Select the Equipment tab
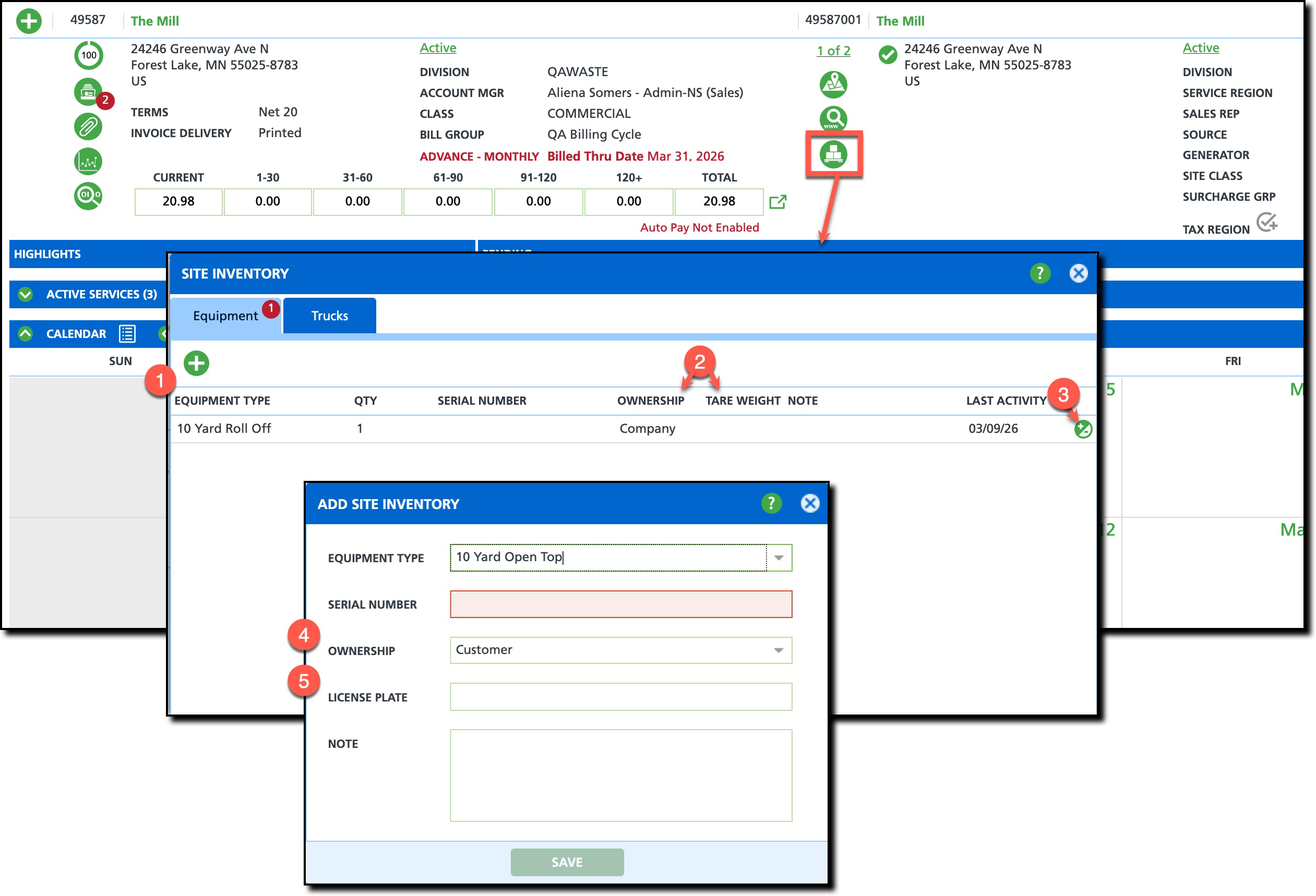The width and height of the screenshot is (1316, 896). point(225,316)
